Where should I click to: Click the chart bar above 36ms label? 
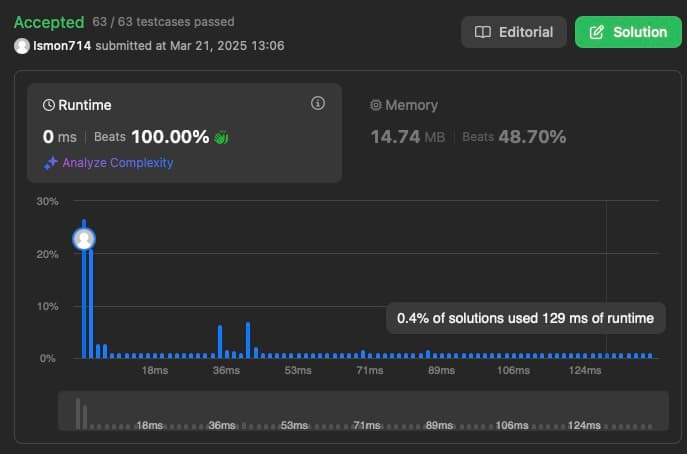coord(220,342)
